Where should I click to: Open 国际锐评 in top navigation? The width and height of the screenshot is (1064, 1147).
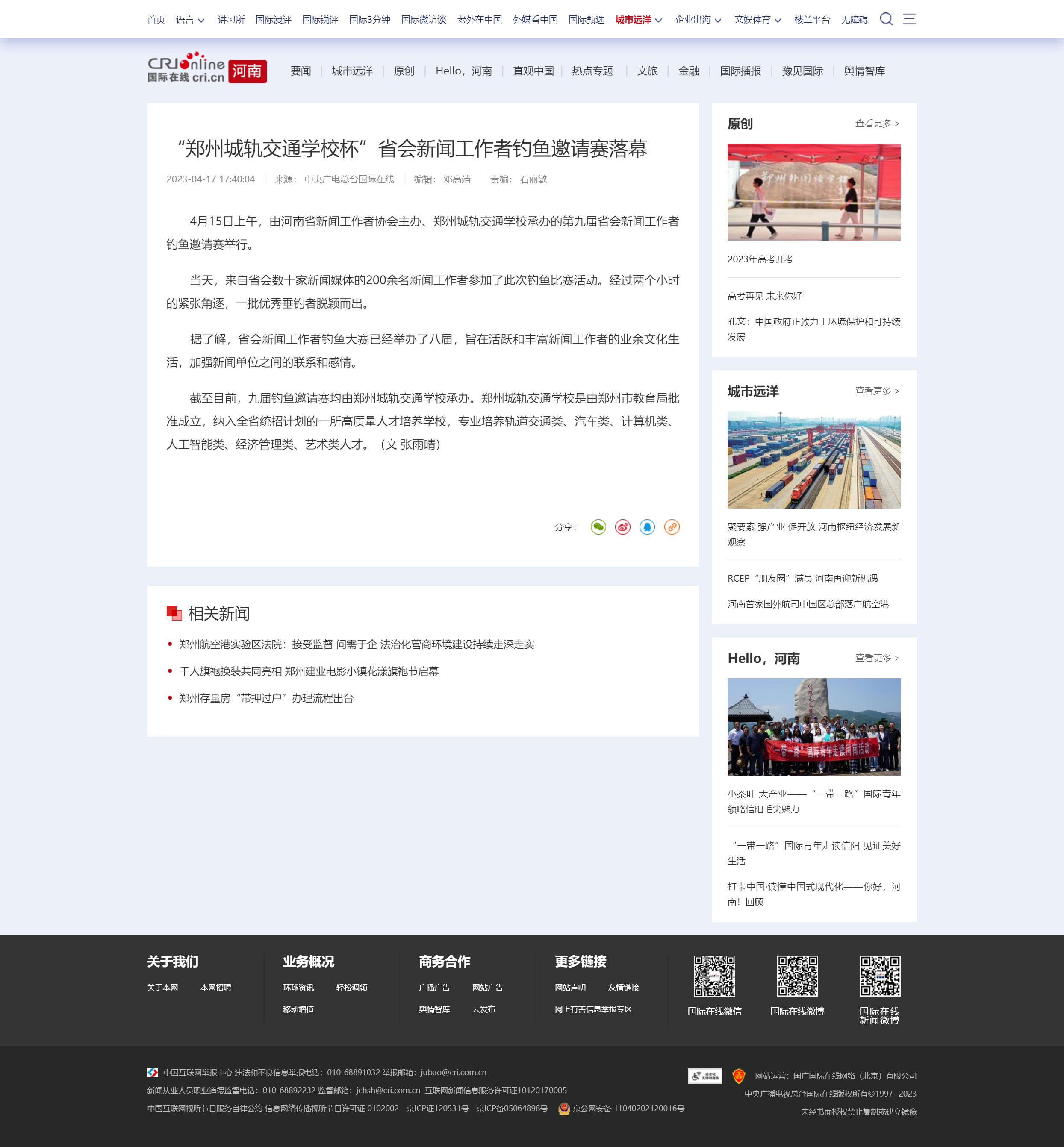(x=320, y=20)
